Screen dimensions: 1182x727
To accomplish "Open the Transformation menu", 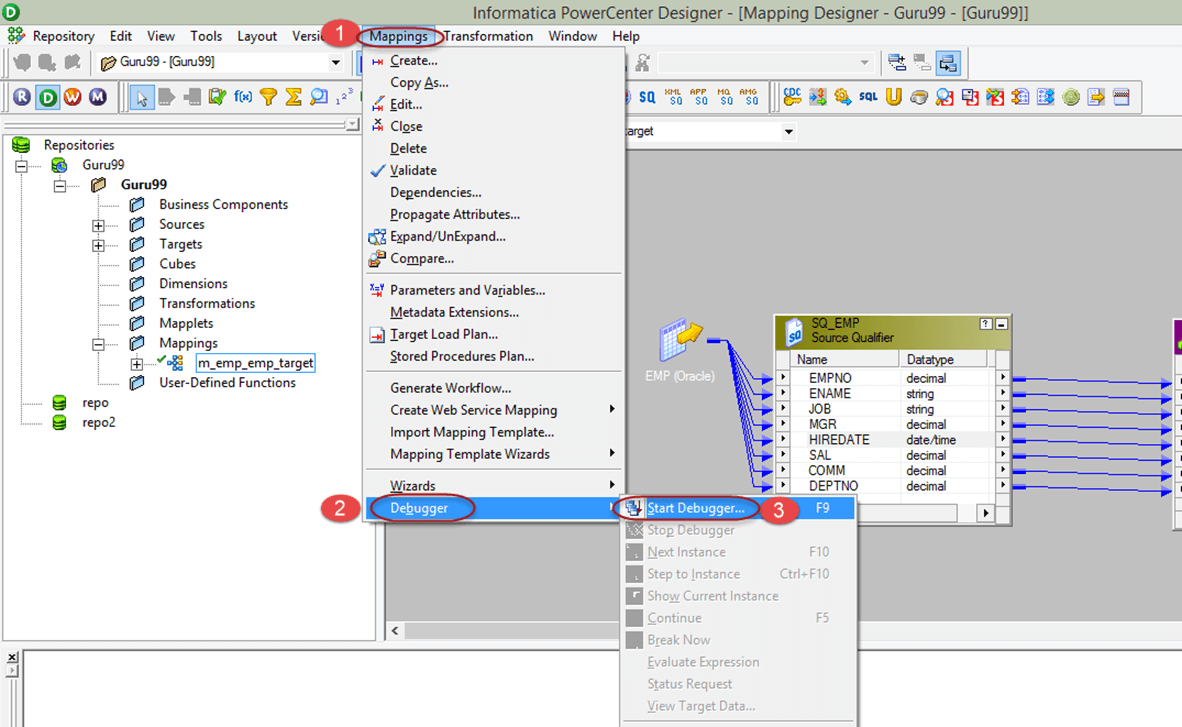I will pos(488,36).
